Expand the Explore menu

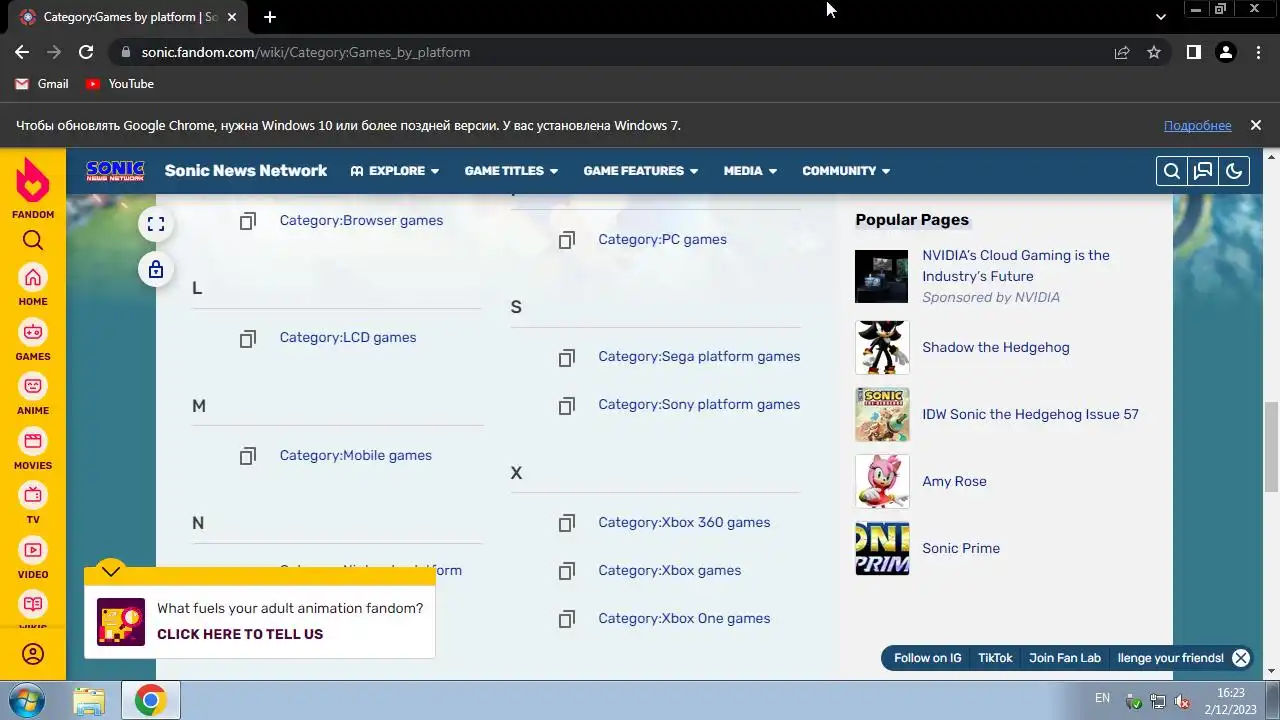[x=395, y=171]
